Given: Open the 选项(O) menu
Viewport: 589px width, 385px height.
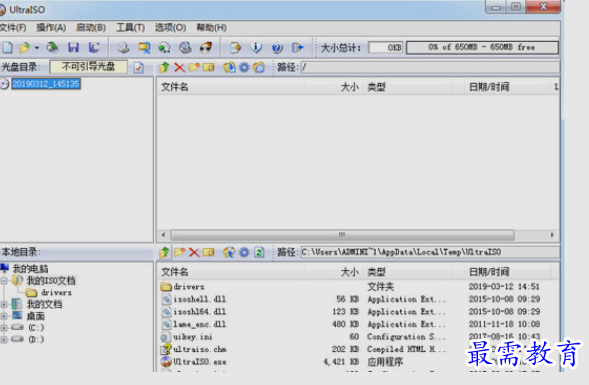Looking at the screenshot, I should point(170,27).
